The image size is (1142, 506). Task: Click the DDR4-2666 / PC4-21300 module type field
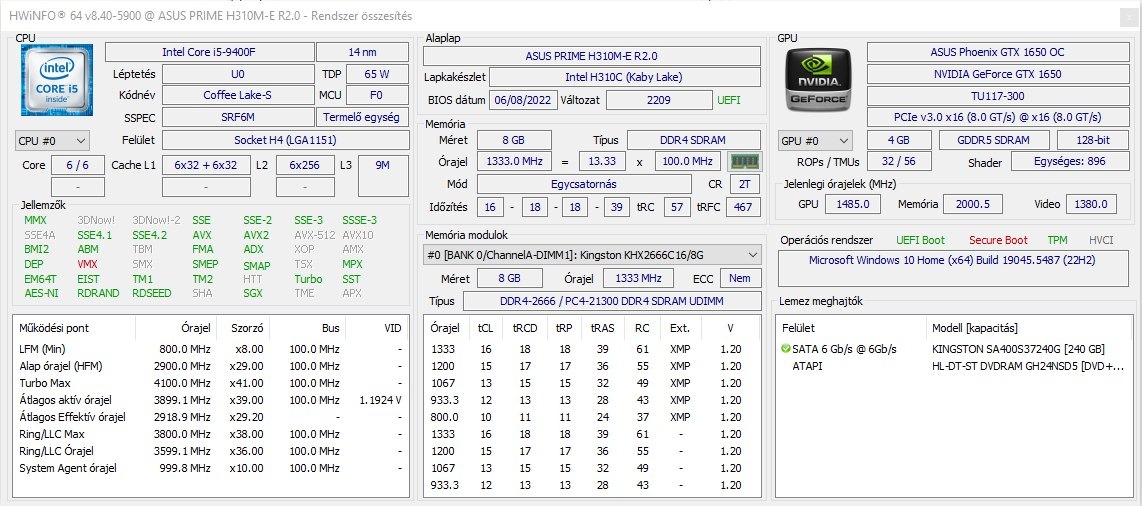coord(612,301)
